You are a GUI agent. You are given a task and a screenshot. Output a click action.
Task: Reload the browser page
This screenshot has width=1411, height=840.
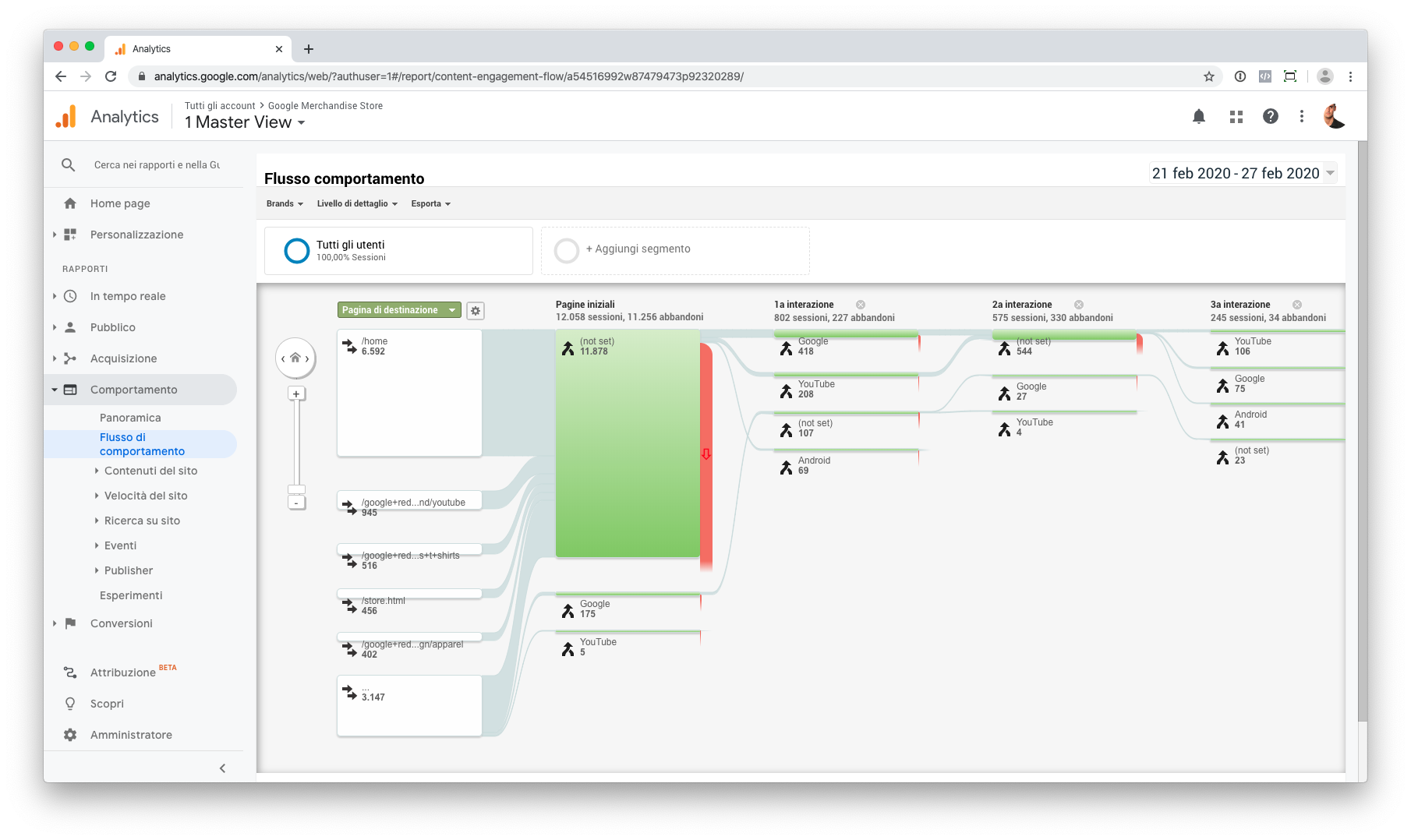(111, 76)
